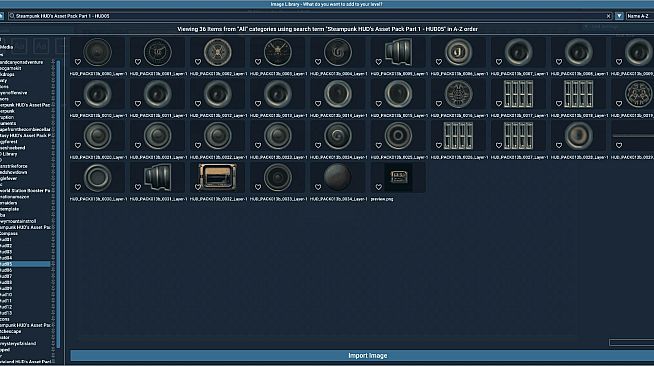Screen dimensions: 654x366
Task: Select thumbnail HUD_PACK013b_0014_Layer-1
Action: click(x=338, y=94)
